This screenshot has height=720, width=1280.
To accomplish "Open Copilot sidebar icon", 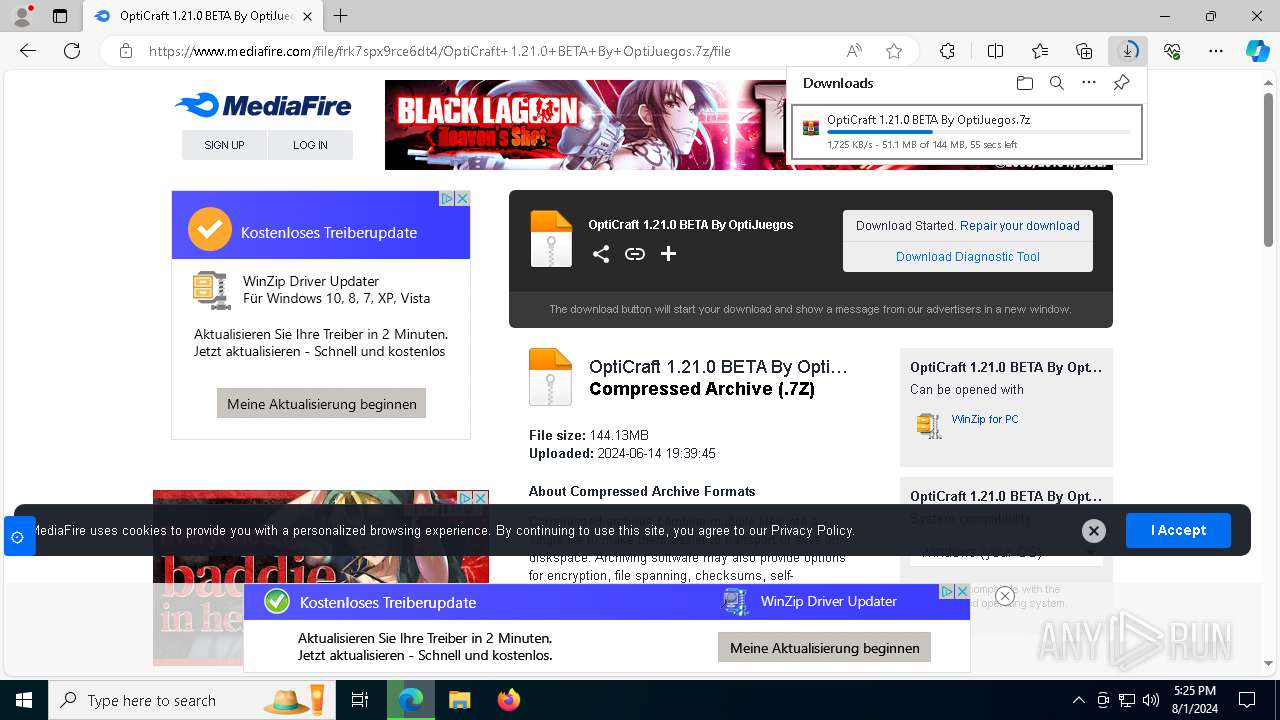I will point(1257,51).
